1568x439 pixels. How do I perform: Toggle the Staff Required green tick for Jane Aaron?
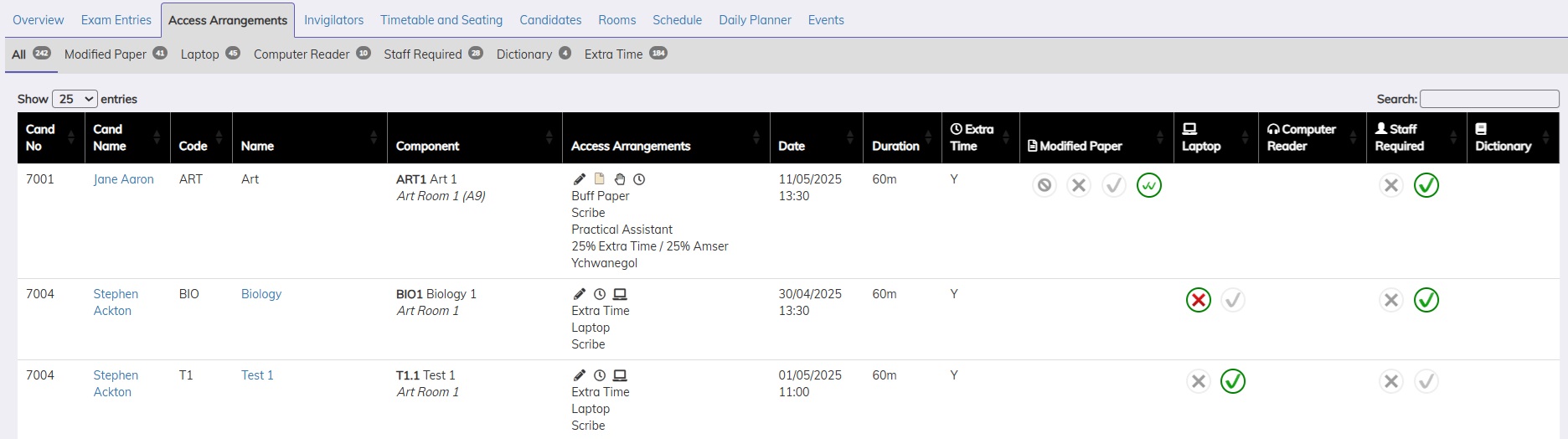[x=1426, y=185]
